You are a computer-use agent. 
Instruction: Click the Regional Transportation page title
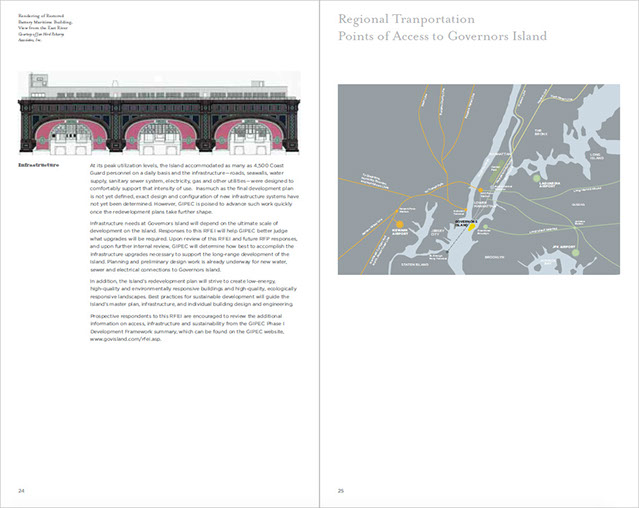(x=420, y=18)
